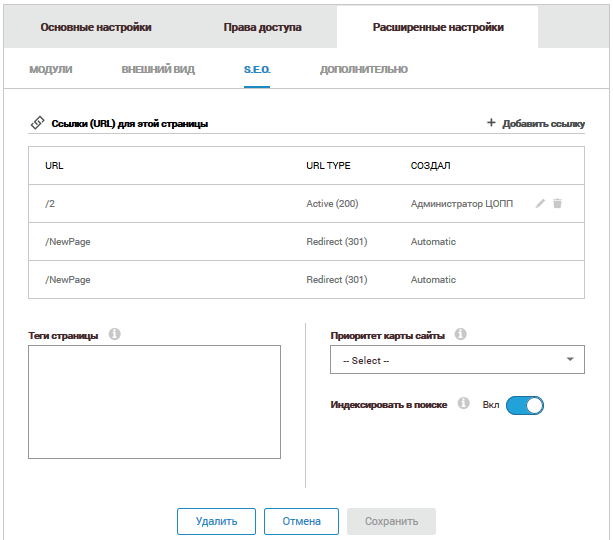Open the ВНЕШНИЙ ВИД sub-tab

pos(158,70)
